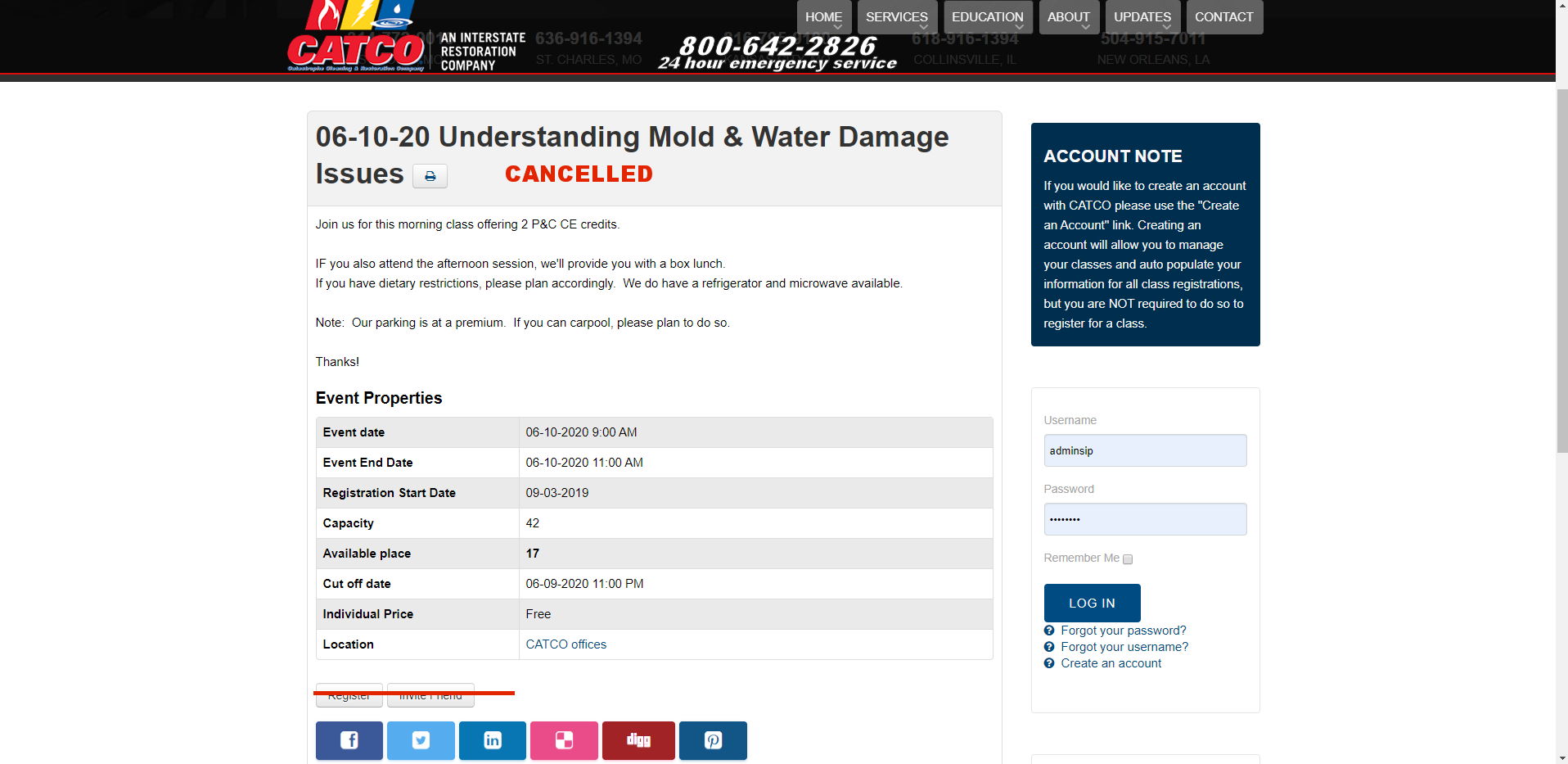Expand the Updates dropdown menu

[1142, 17]
